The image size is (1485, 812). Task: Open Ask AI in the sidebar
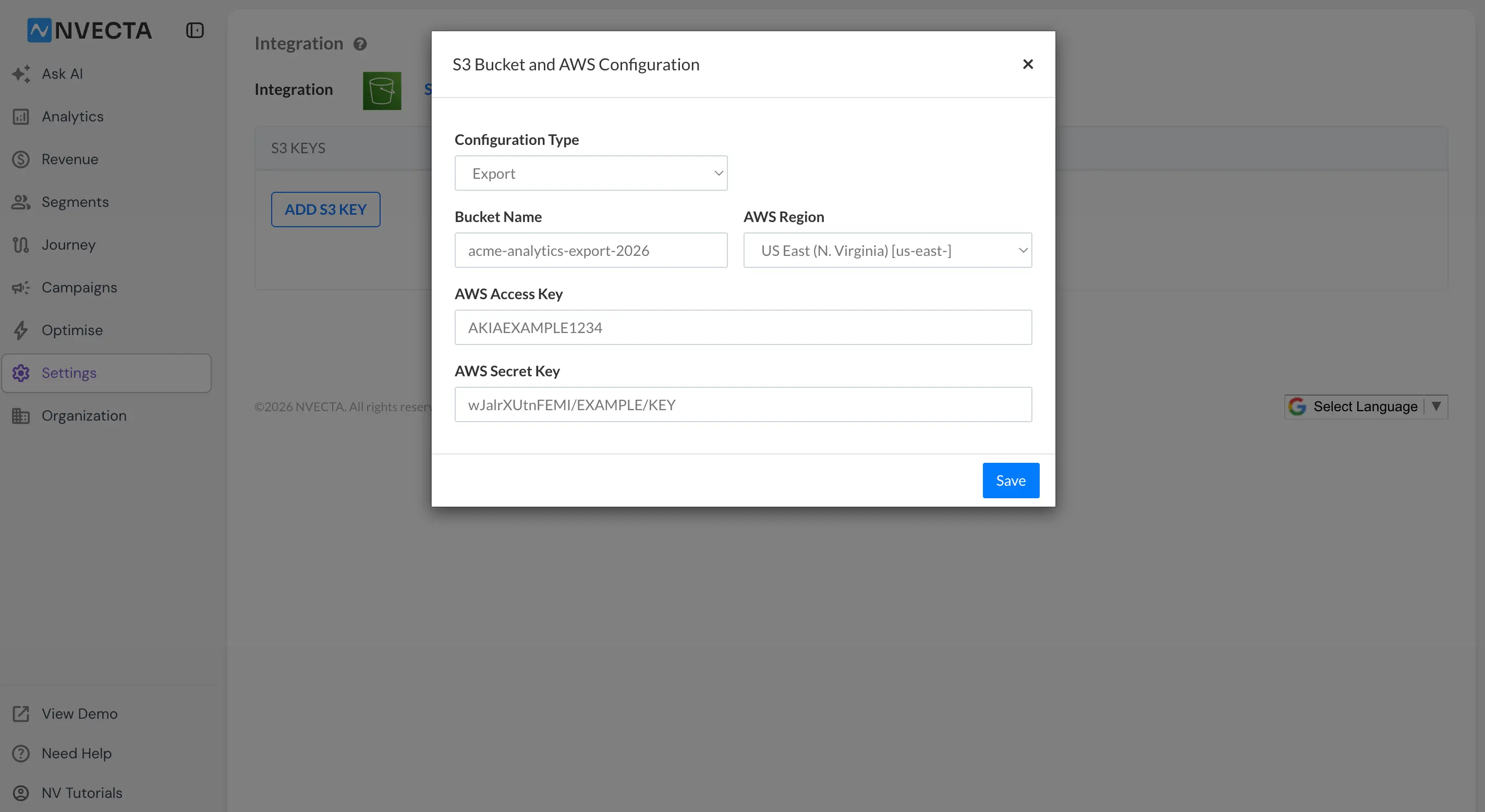[62, 74]
